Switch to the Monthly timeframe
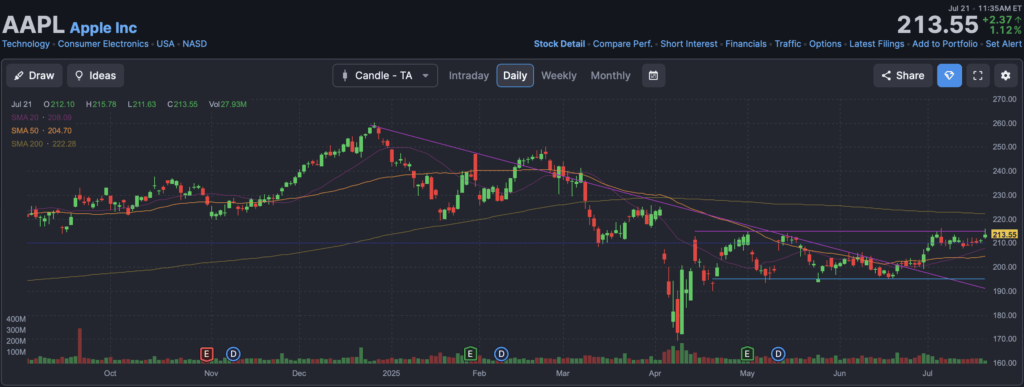Image resolution: width=1024 pixels, height=387 pixels. coord(610,76)
